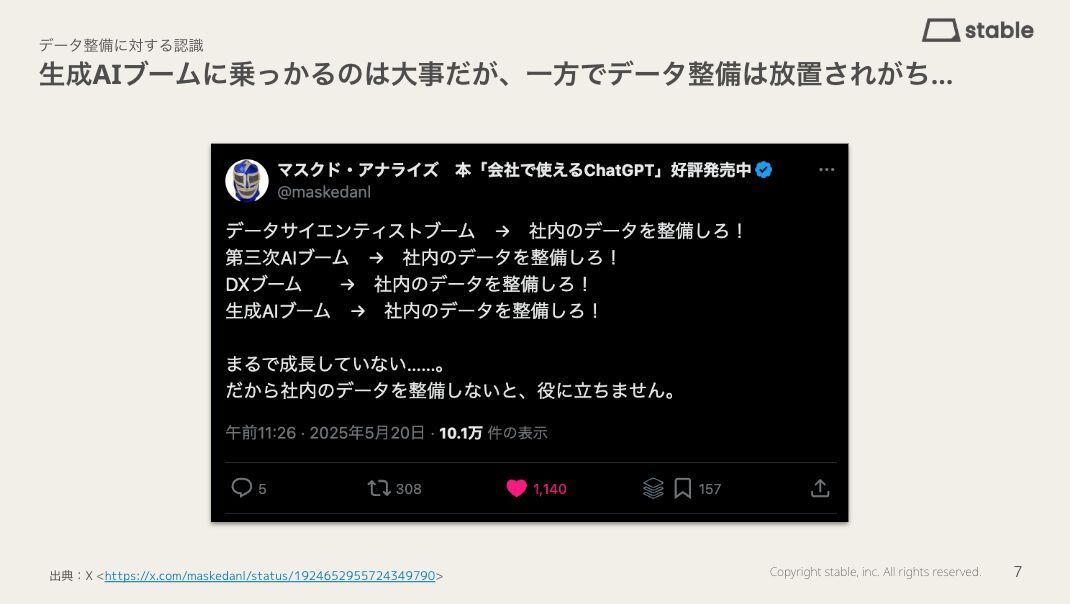Click the page number 7
Image resolution: width=1070 pixels, height=604 pixels.
coord(1017,572)
